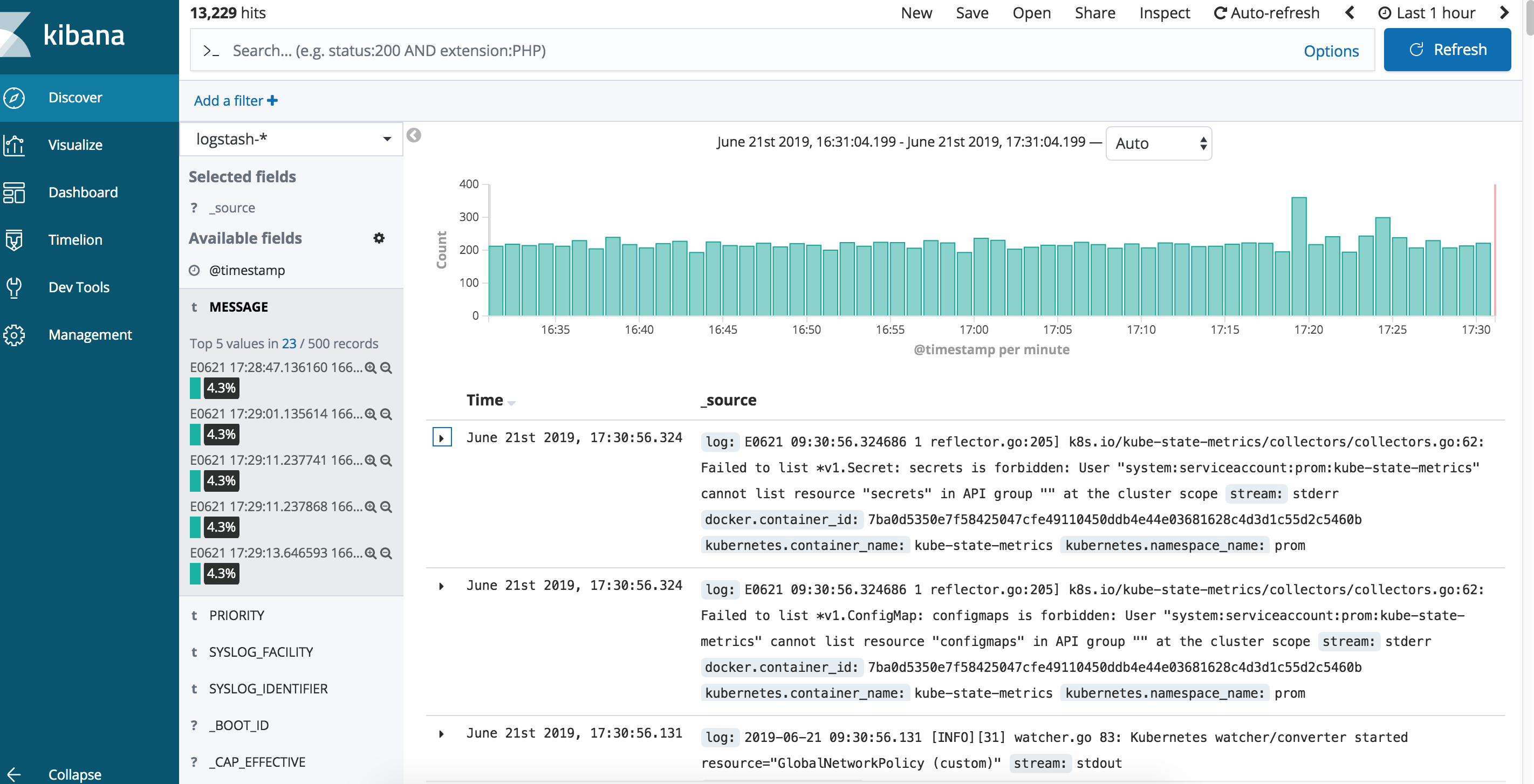Click New in the top menu
The image size is (1534, 784).
tap(916, 13)
